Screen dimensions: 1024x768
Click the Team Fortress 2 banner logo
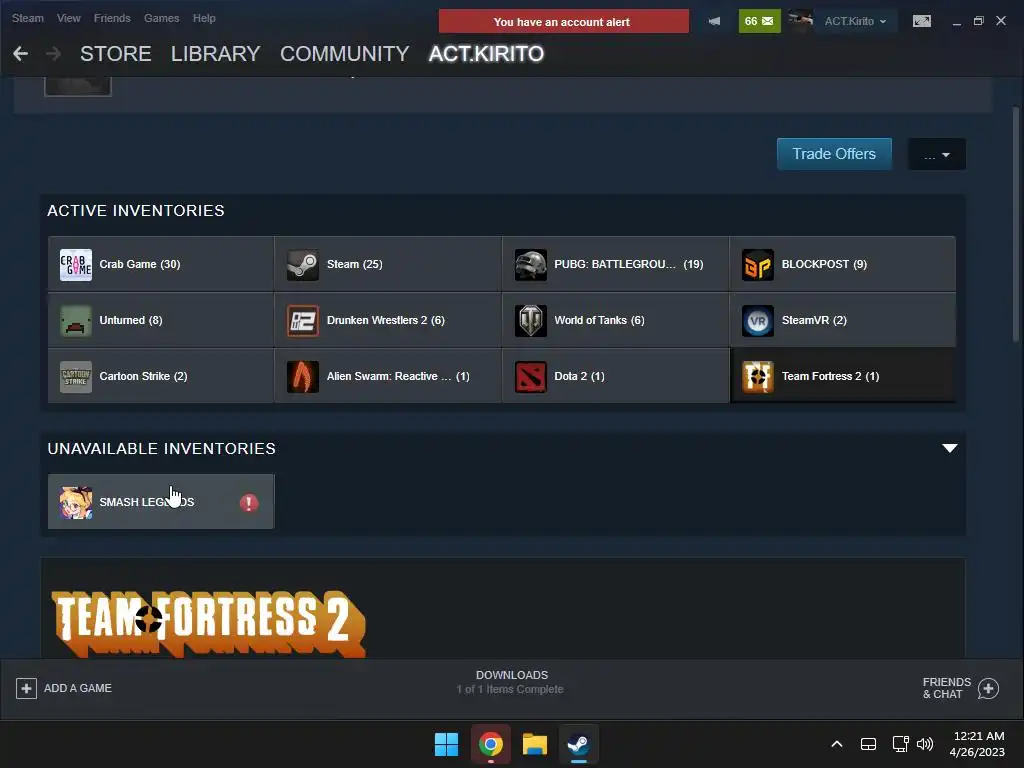click(x=209, y=624)
